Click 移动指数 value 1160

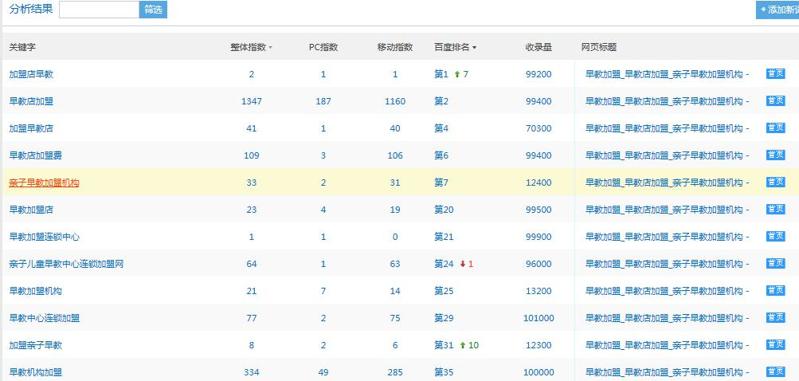point(395,101)
